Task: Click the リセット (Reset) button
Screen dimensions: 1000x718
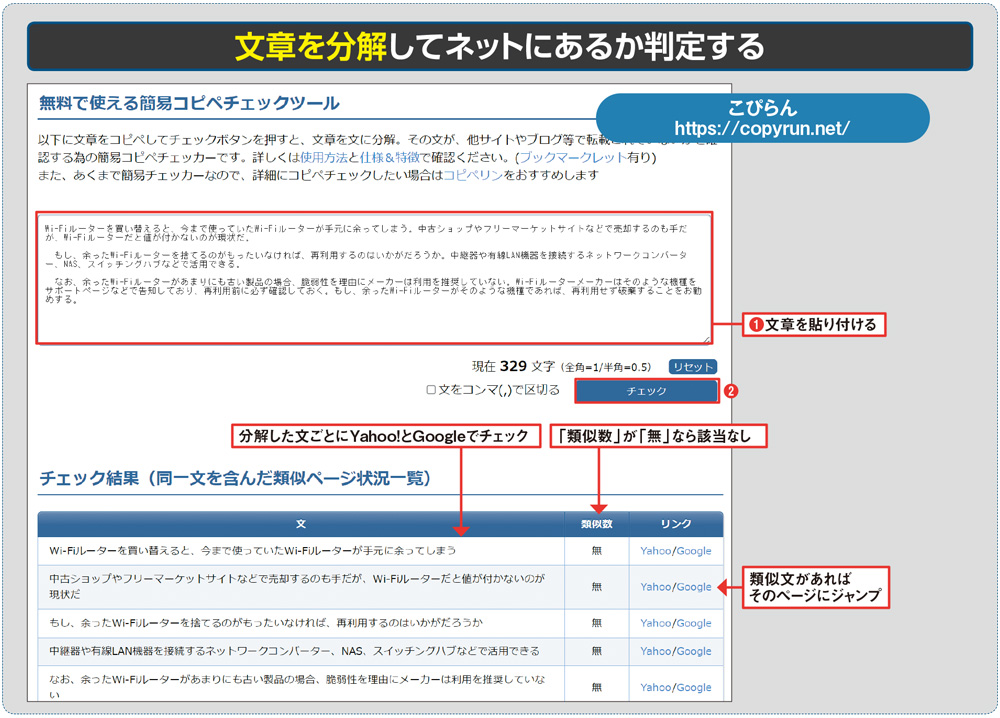Action: point(694,368)
